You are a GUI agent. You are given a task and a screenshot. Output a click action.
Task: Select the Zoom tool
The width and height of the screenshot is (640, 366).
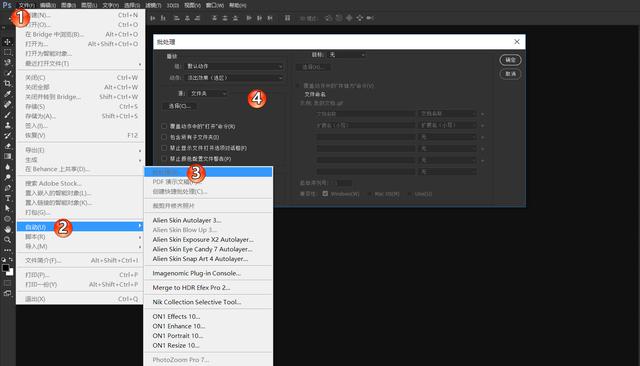[7, 240]
